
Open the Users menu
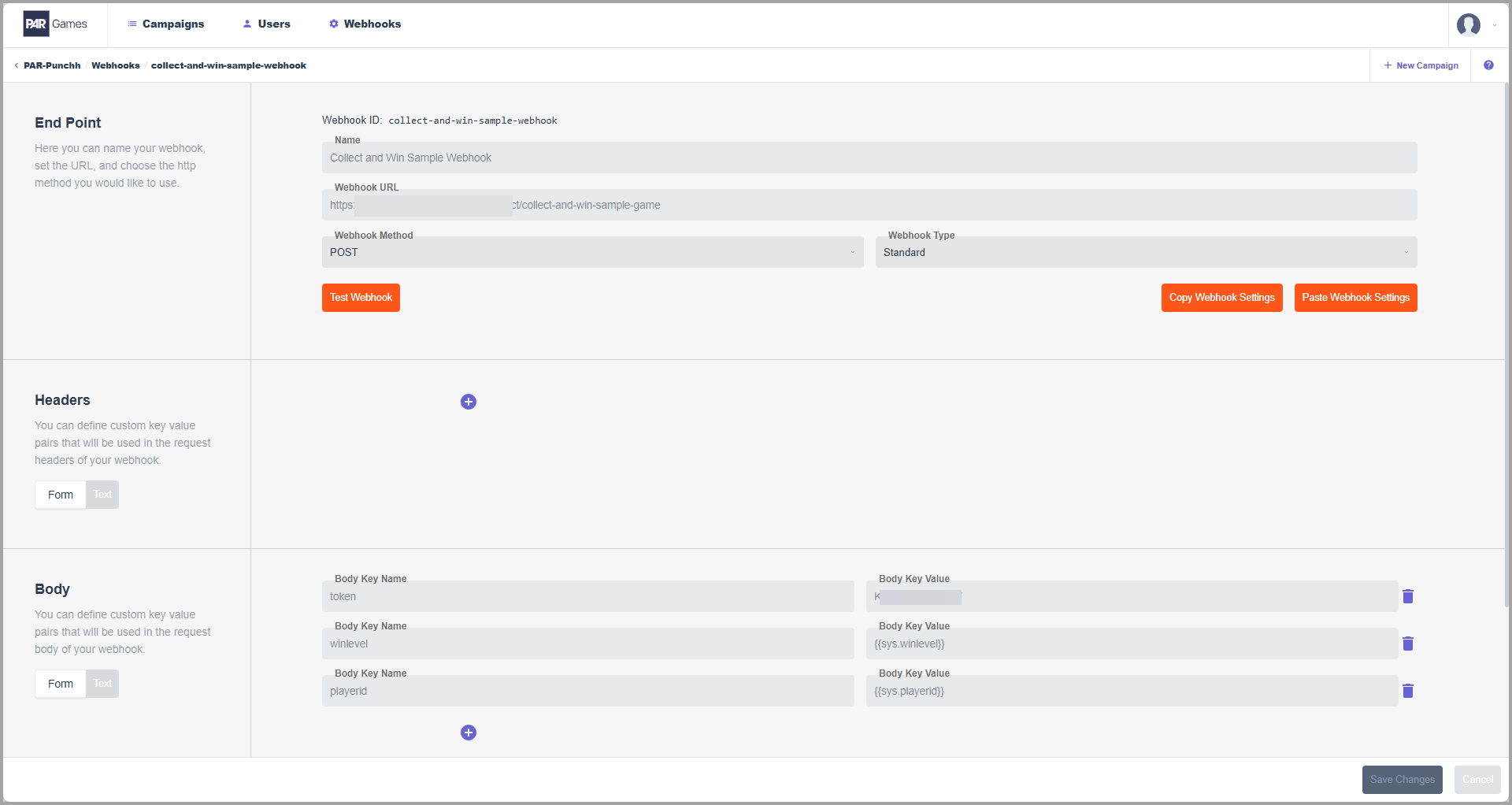[x=267, y=24]
